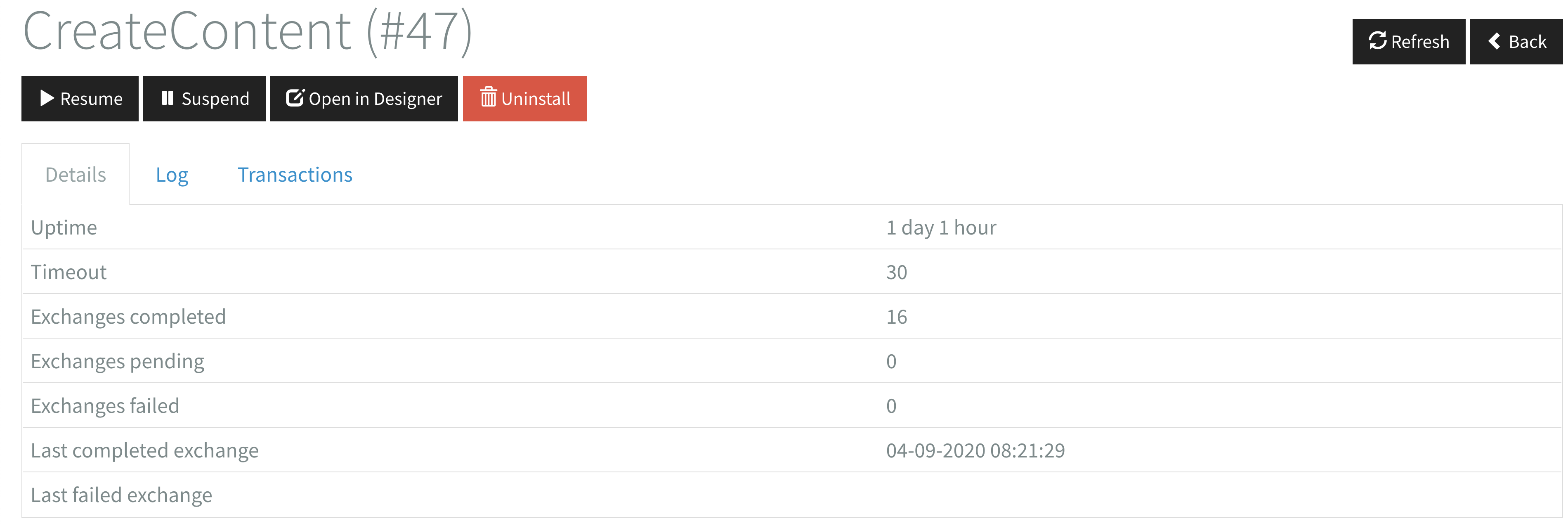Click the Last completed exchange timestamp

click(975, 450)
